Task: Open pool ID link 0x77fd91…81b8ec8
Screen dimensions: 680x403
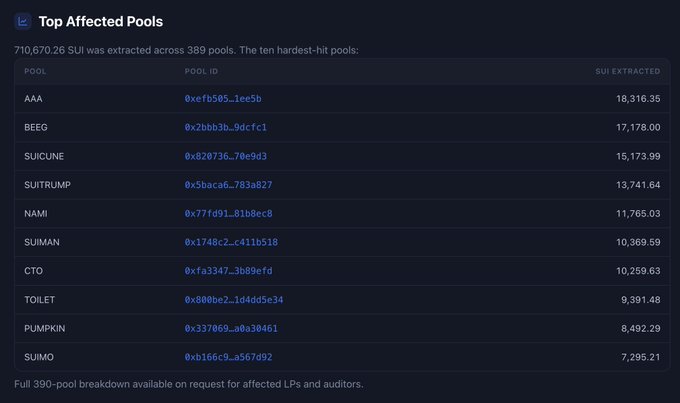Action: pos(229,213)
